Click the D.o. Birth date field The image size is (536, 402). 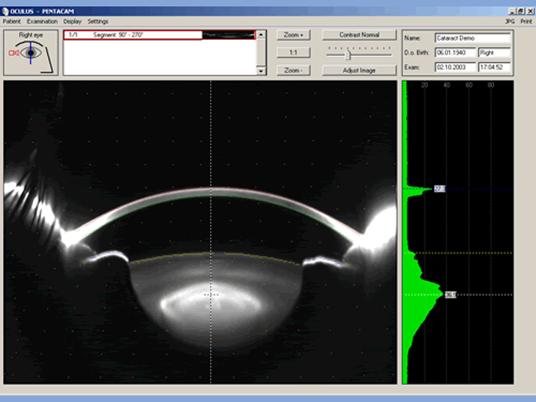pyautogui.click(x=455, y=53)
